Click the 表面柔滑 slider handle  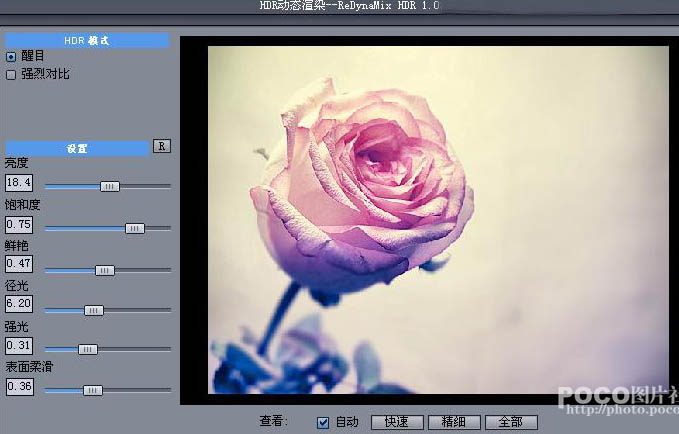[93, 391]
